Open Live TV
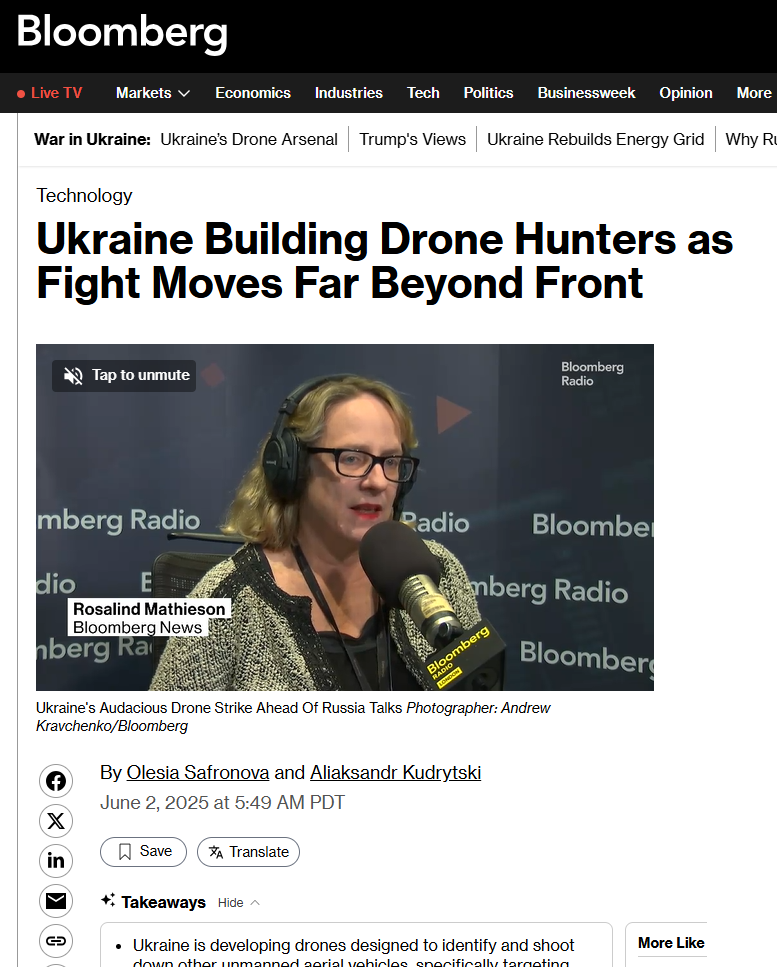 [50, 93]
